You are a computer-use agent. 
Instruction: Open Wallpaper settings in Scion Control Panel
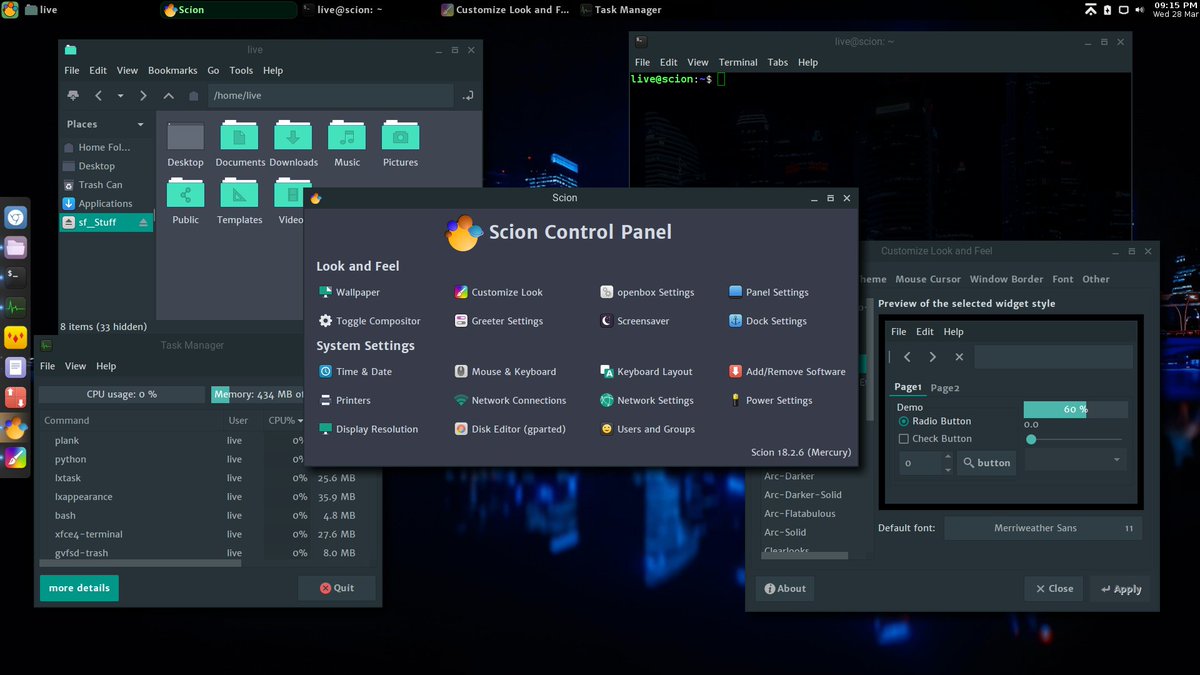(349, 292)
